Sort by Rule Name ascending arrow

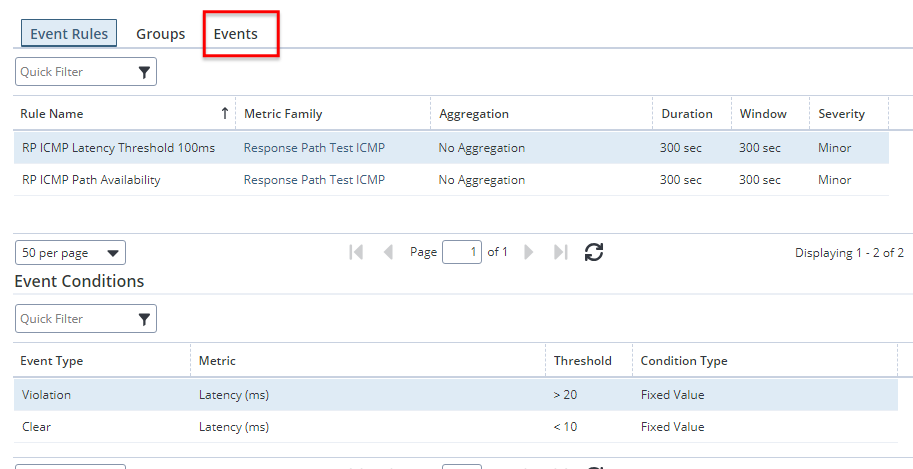click(x=225, y=114)
